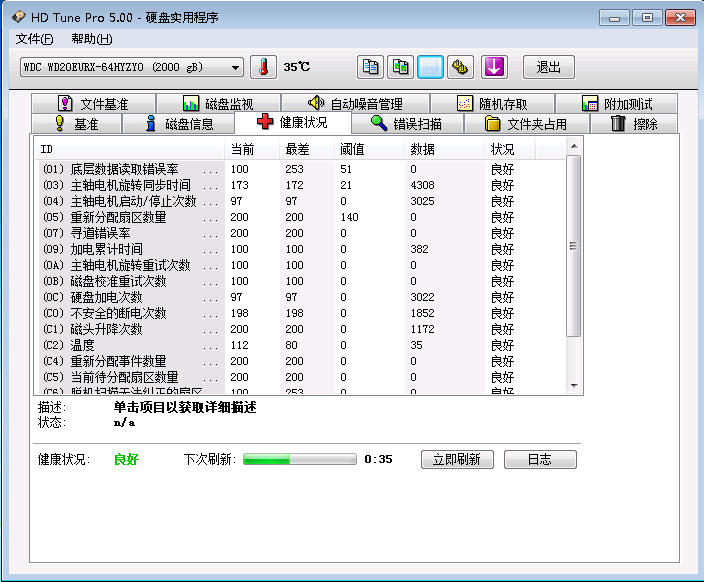The width and height of the screenshot is (704, 582).
Task: Switch to the 基准 tab
Action: 77,123
